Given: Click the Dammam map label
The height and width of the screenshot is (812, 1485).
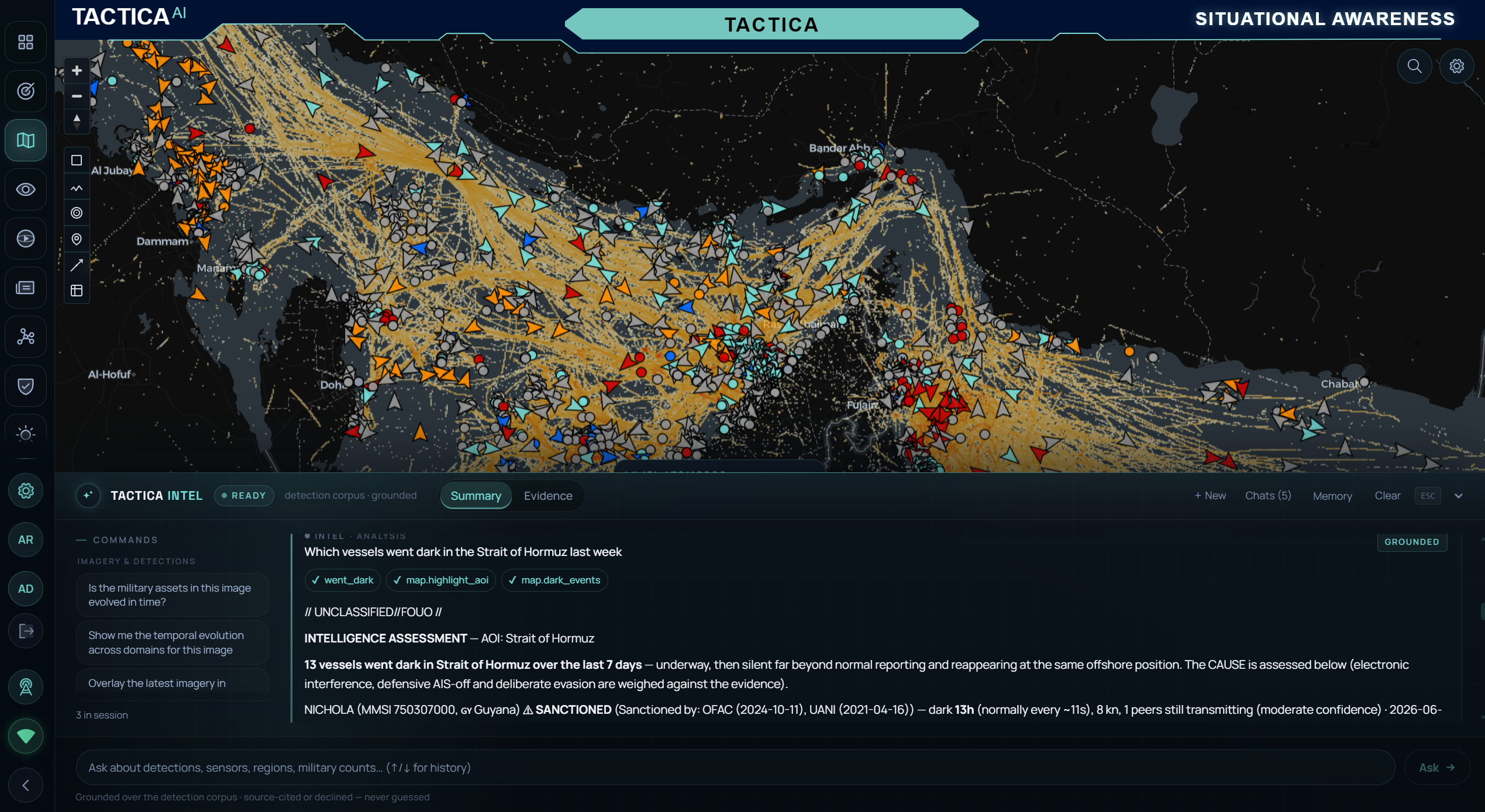Looking at the screenshot, I should (x=163, y=241).
